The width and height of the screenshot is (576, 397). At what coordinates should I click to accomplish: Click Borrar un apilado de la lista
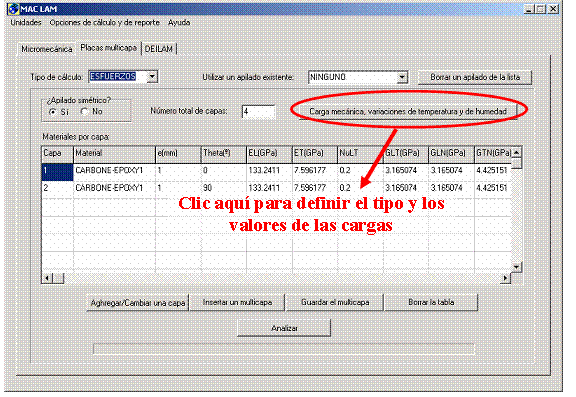[475, 77]
